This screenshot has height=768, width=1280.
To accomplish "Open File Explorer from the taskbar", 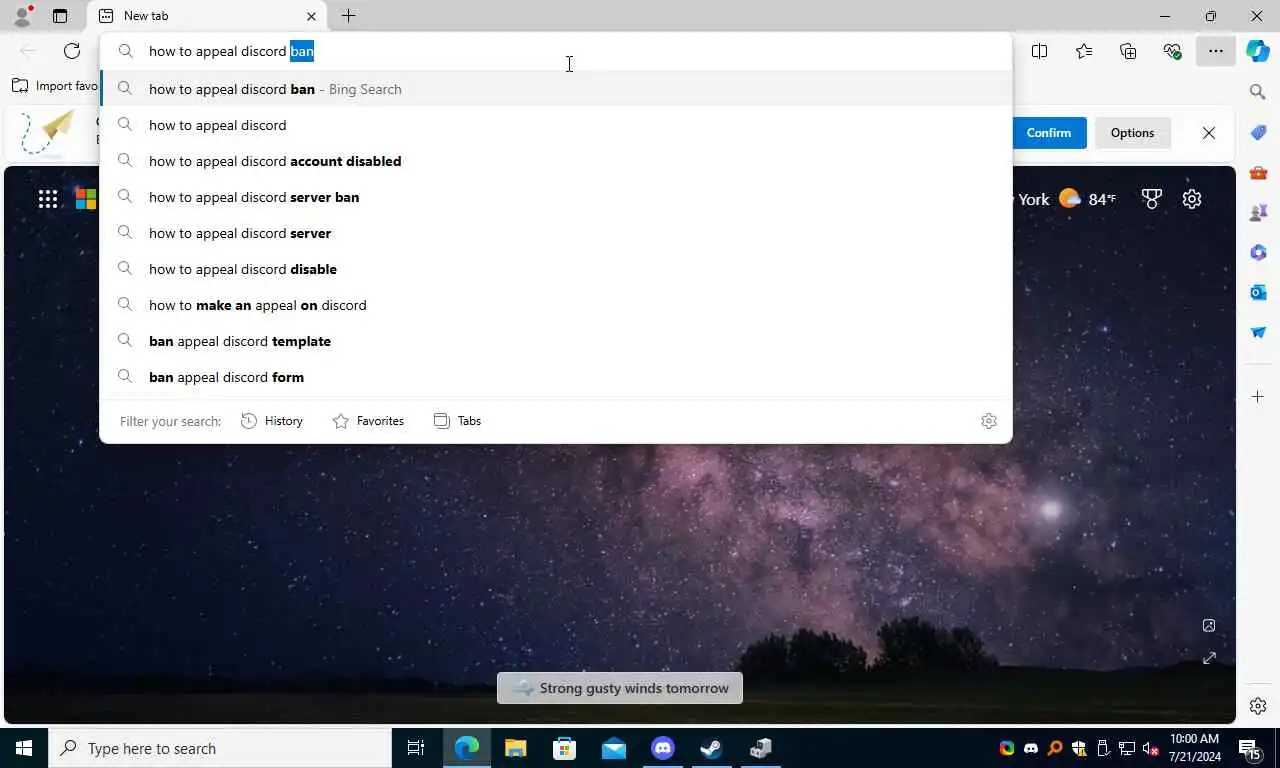I will point(515,748).
